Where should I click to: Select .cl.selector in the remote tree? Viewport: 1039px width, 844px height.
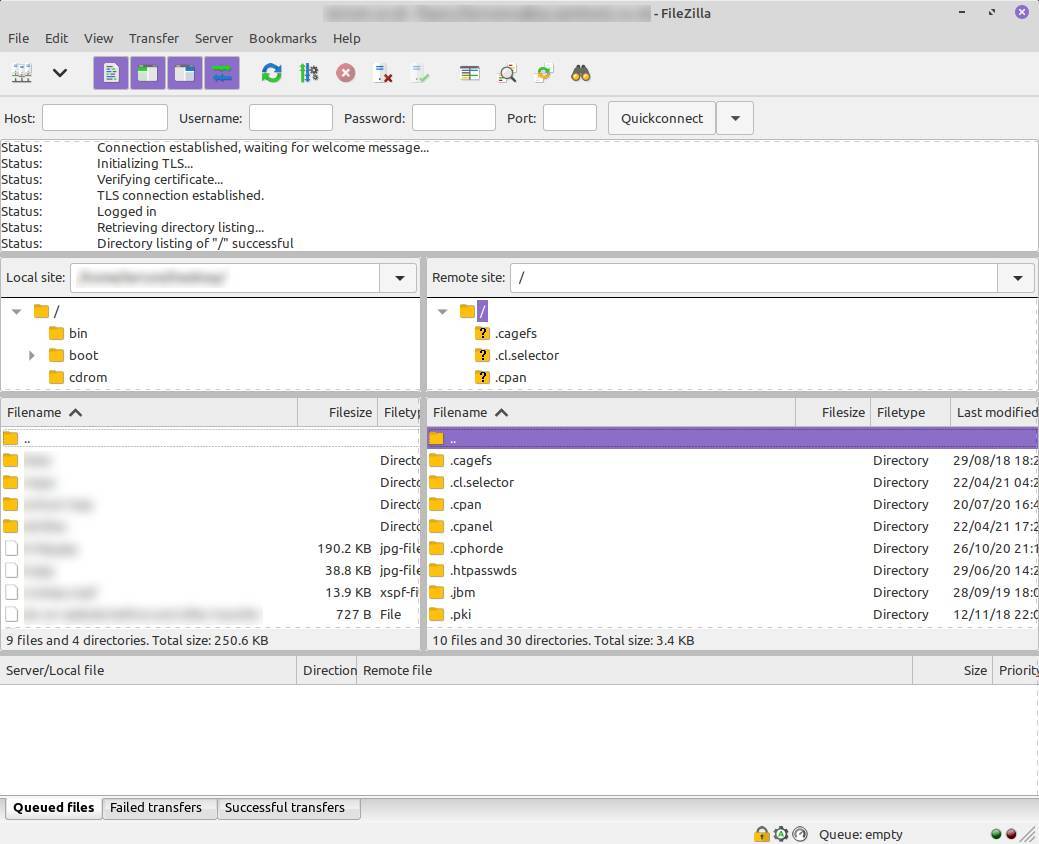click(527, 355)
